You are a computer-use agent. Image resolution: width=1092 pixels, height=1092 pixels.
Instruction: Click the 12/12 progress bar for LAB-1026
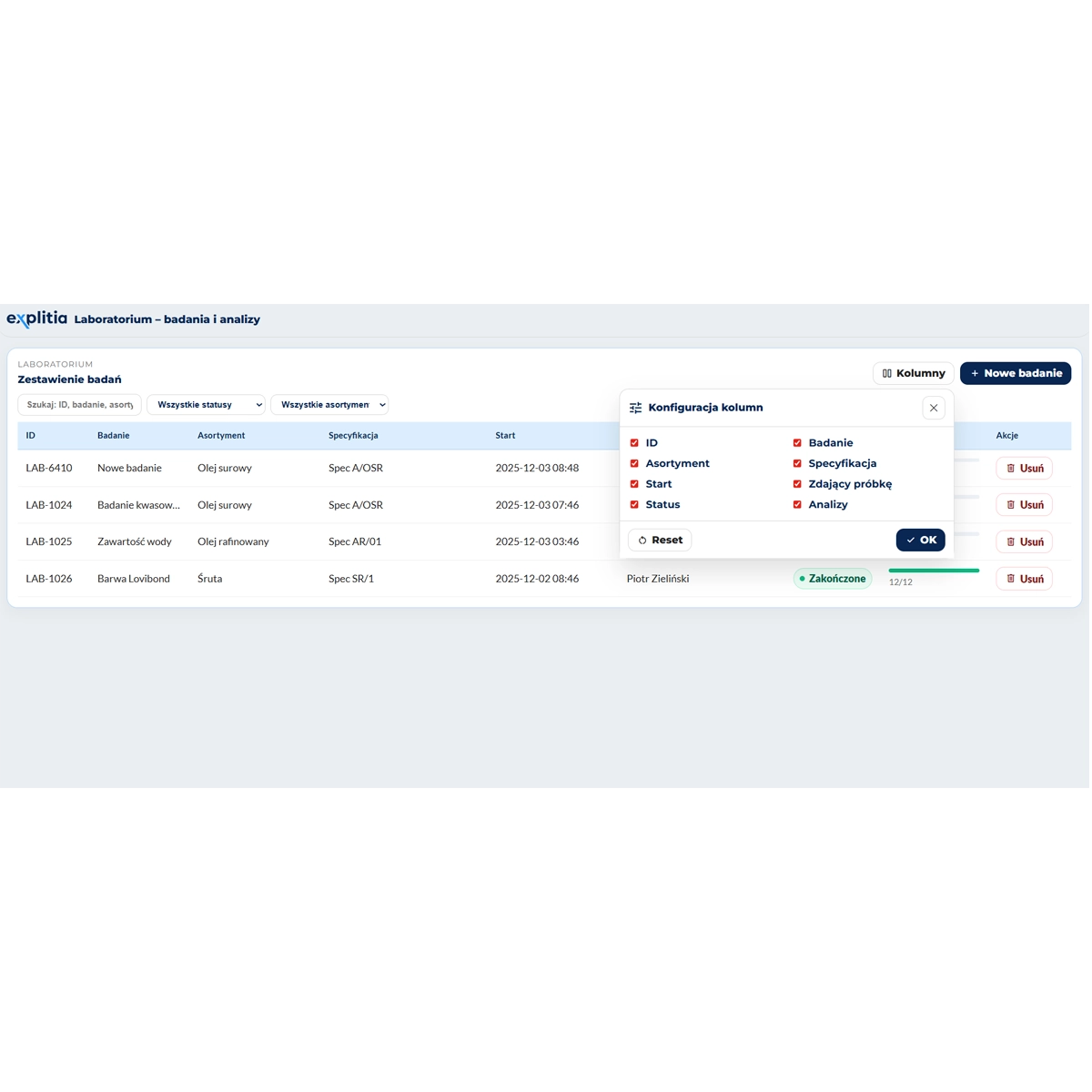(x=934, y=571)
